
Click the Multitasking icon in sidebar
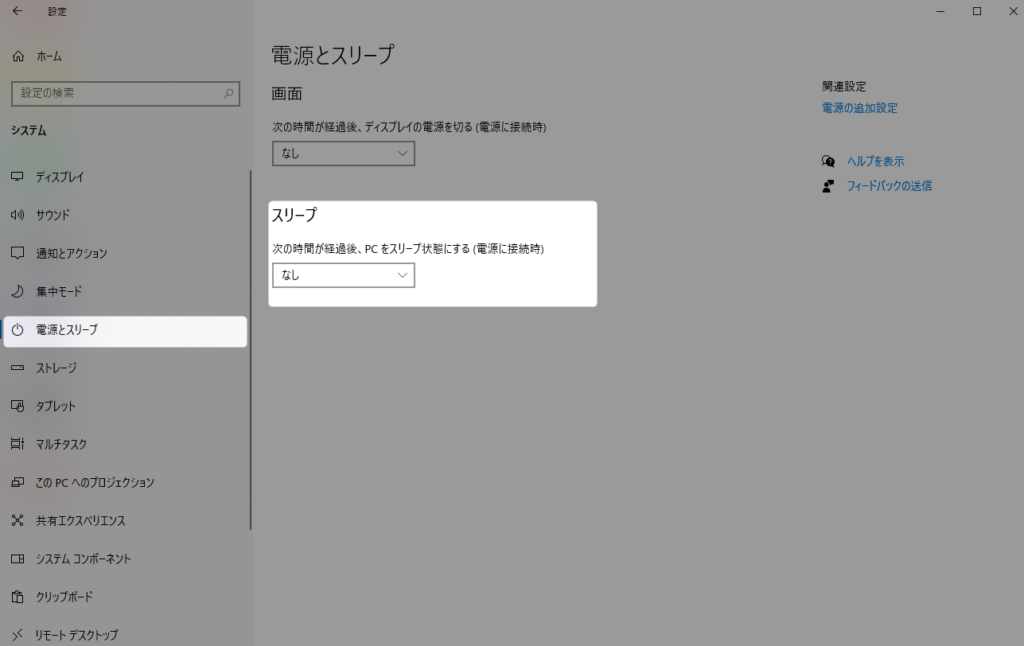click(17, 444)
